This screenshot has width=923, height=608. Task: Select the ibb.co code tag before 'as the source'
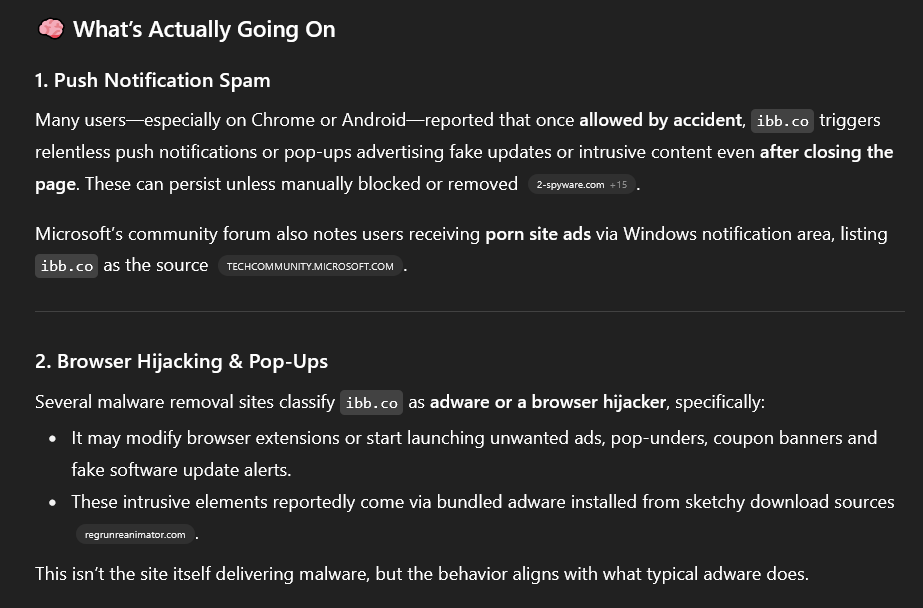67,266
